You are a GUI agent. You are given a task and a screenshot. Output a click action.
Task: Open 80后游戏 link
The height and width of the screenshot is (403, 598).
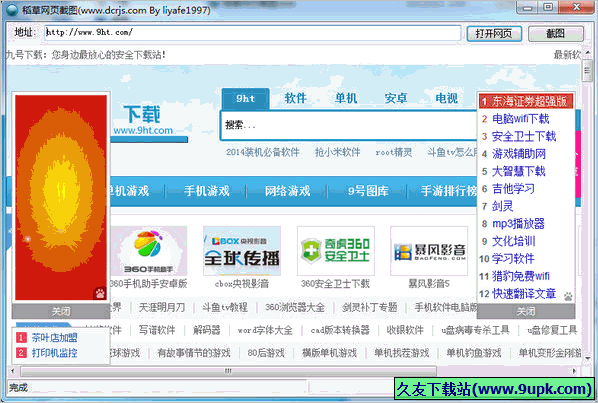click(x=266, y=353)
